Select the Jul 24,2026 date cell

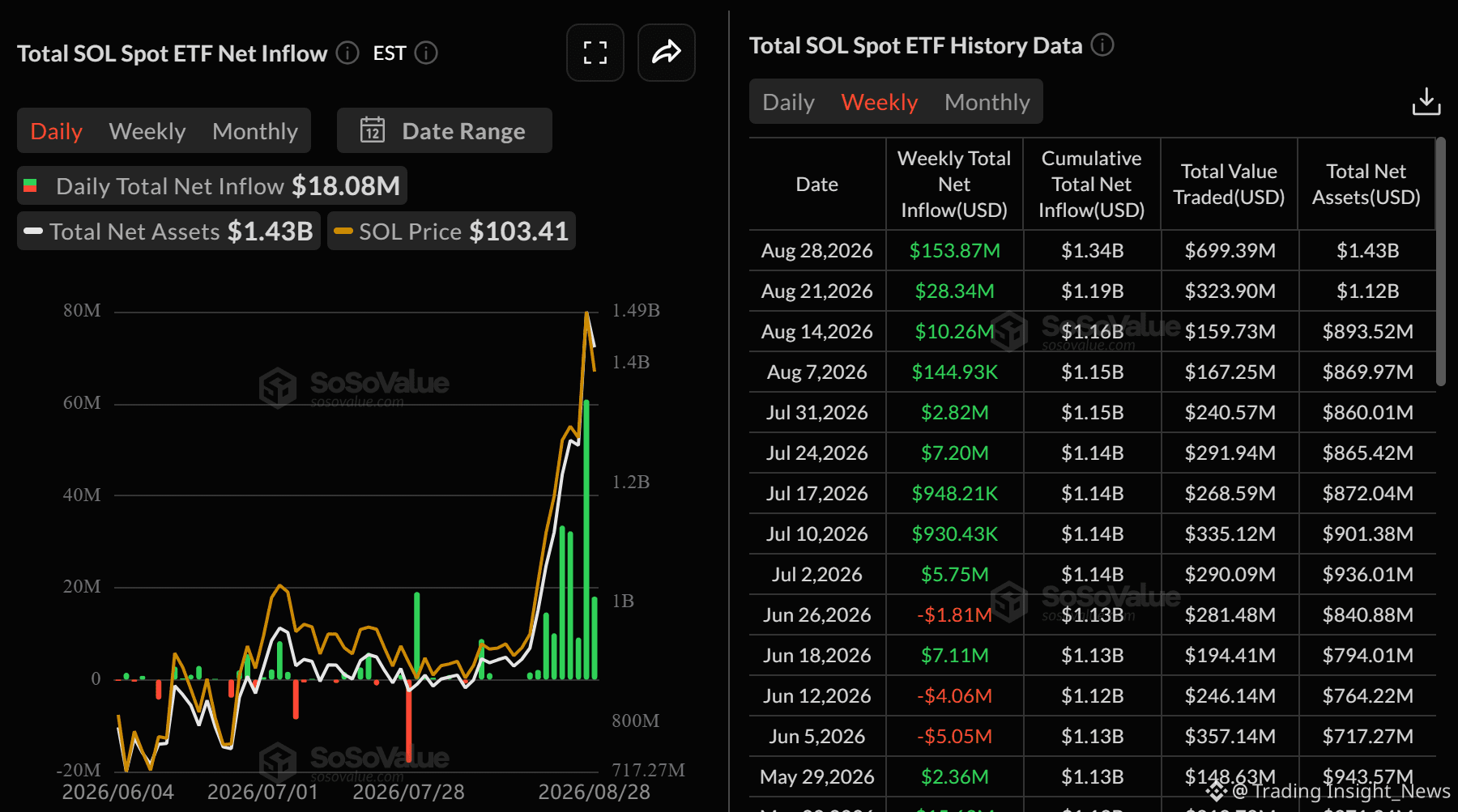coord(817,453)
